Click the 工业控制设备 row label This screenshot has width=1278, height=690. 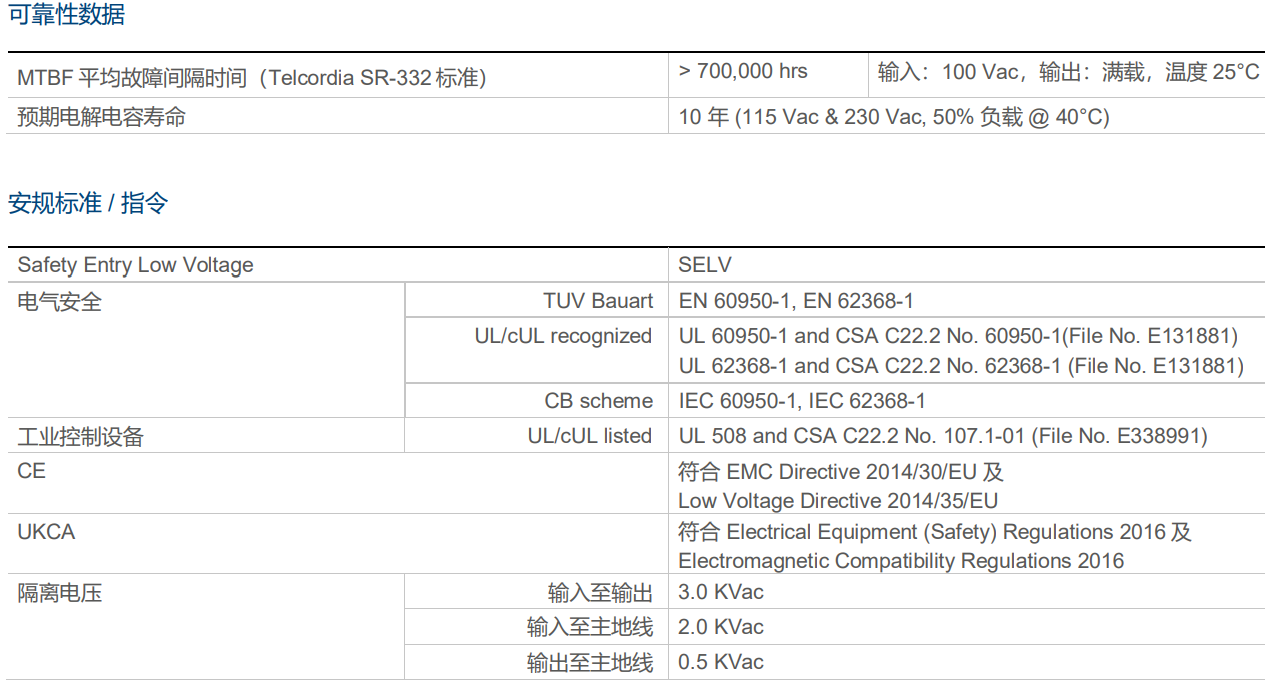click(x=81, y=436)
